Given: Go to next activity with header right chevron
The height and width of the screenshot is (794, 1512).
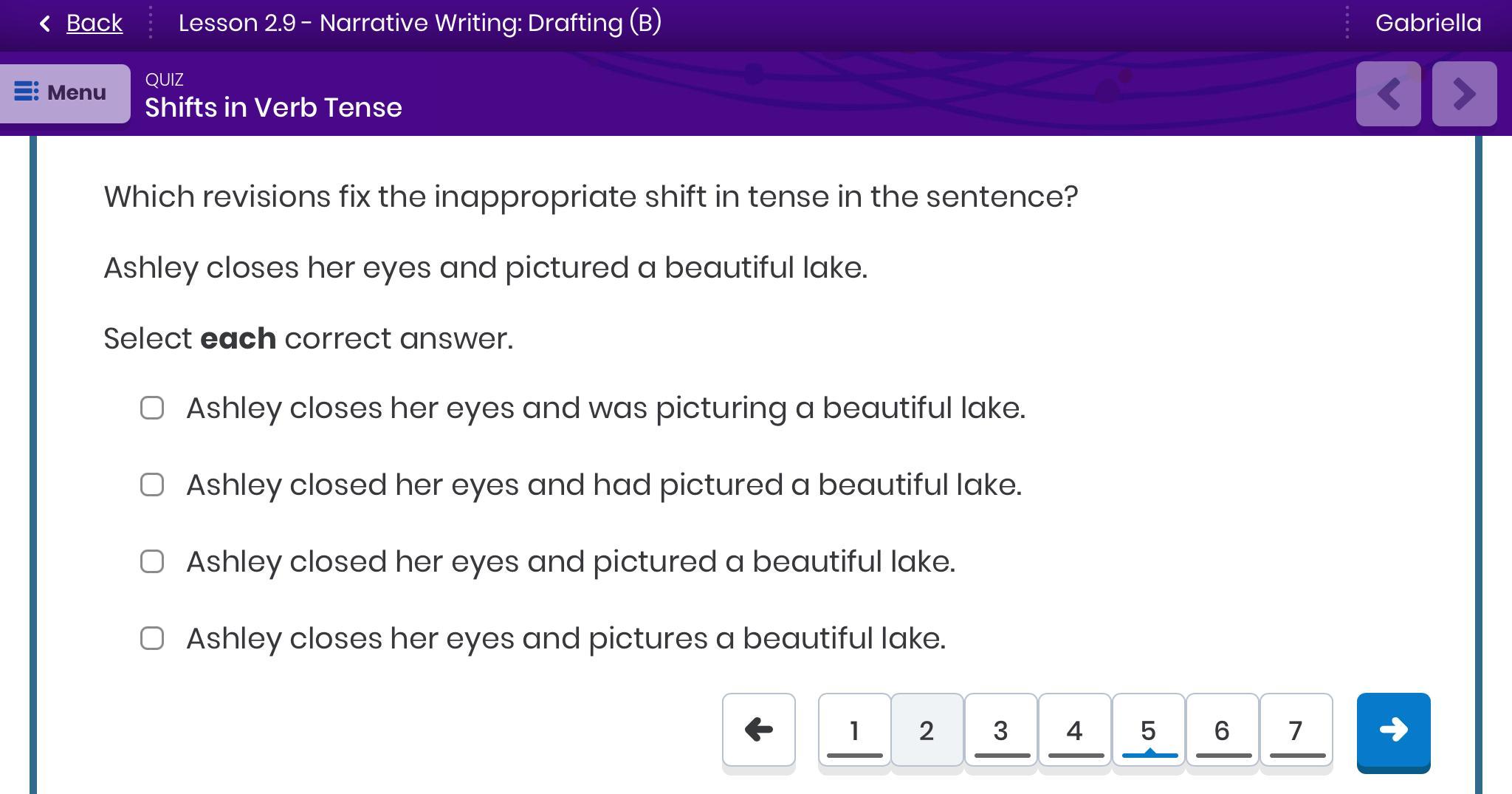Looking at the screenshot, I should [x=1464, y=94].
